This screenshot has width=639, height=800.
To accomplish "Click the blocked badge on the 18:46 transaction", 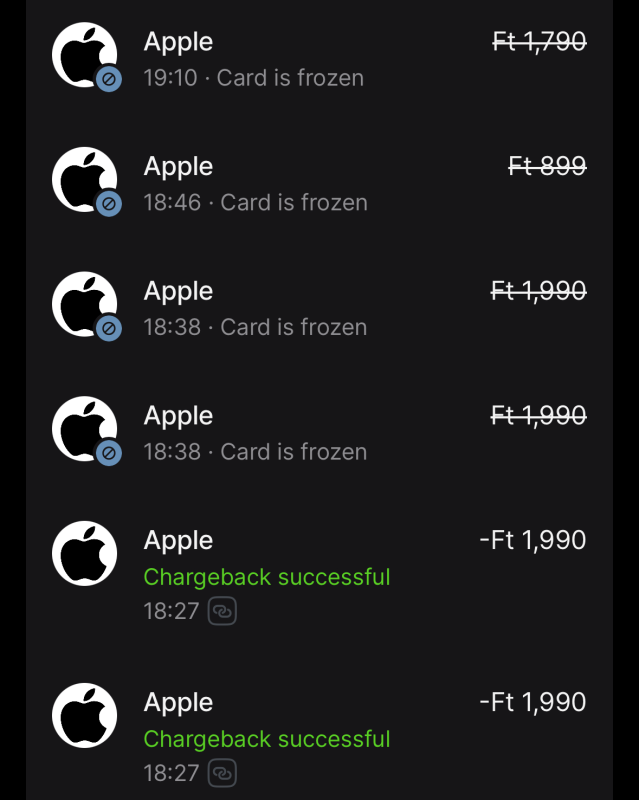I will click(x=109, y=204).
